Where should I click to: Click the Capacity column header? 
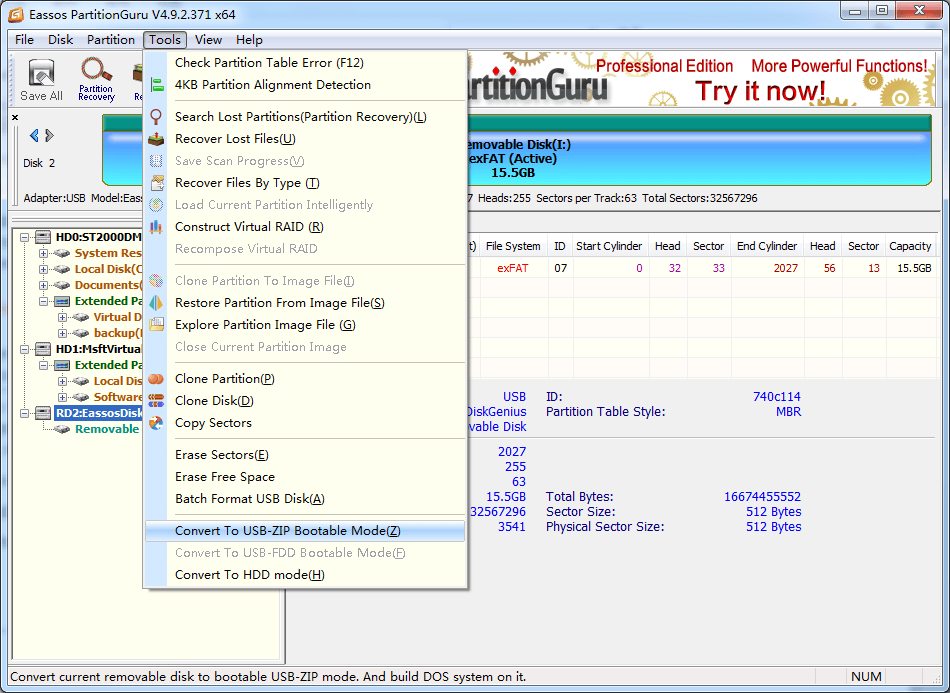click(910, 246)
